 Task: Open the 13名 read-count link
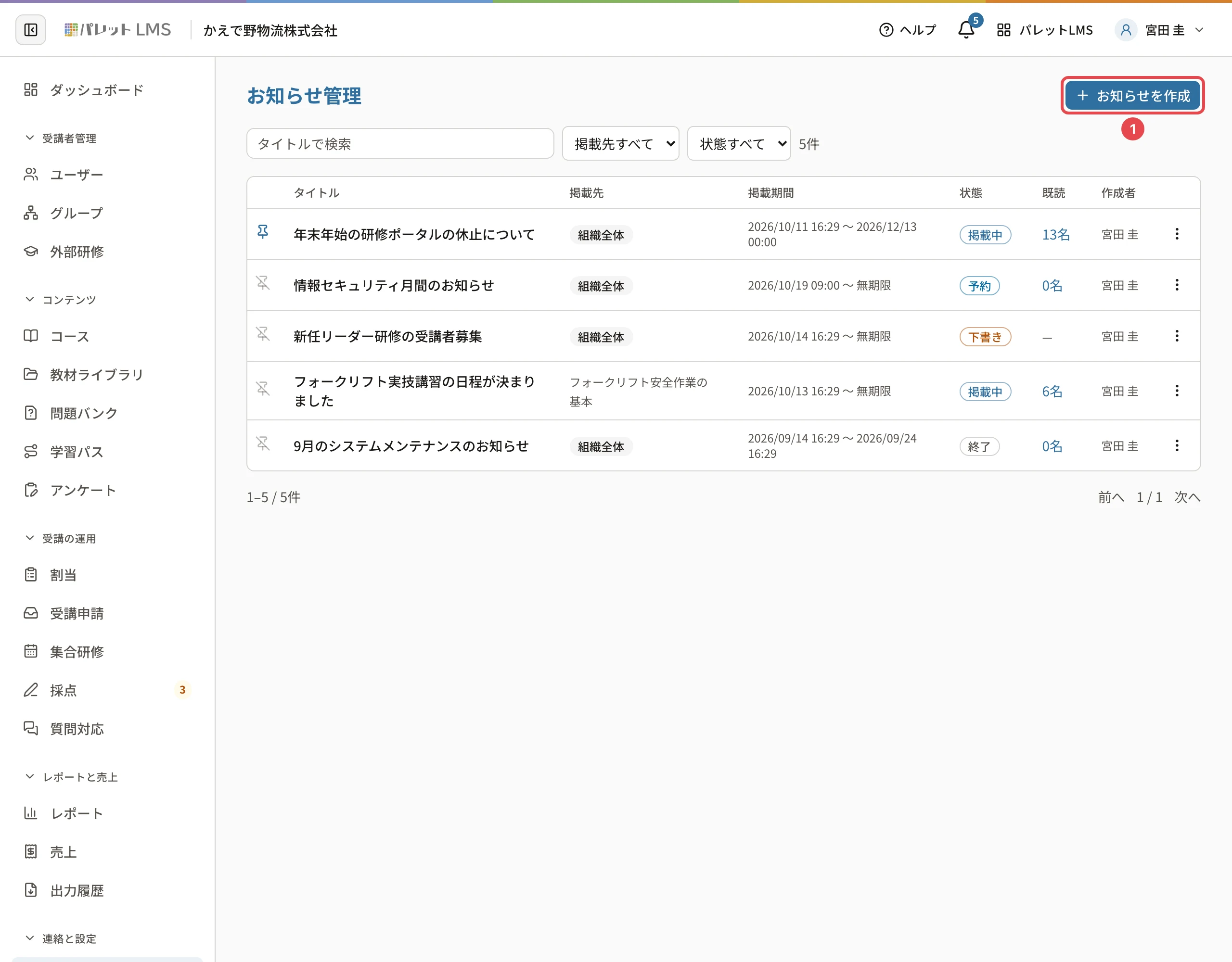pyautogui.click(x=1055, y=235)
